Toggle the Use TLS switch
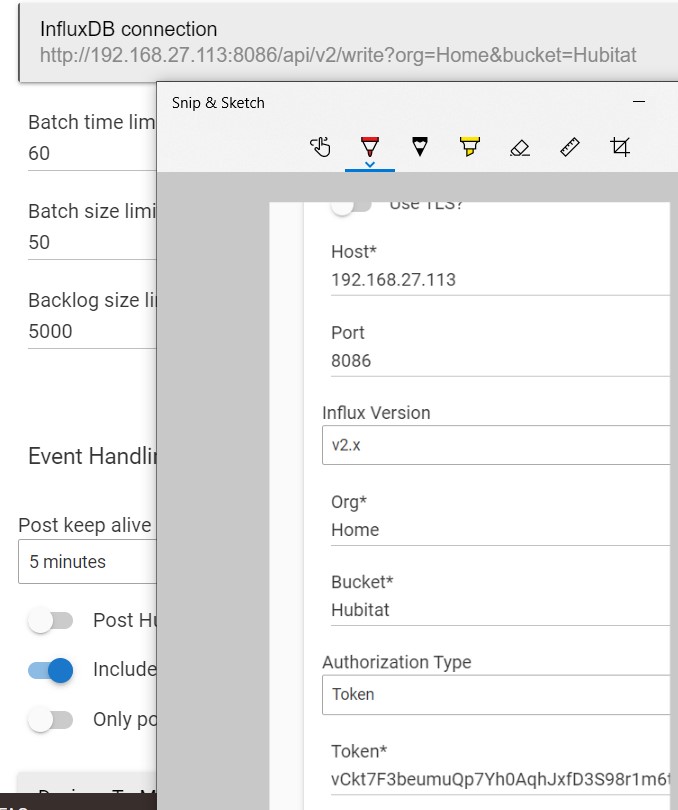678x810 pixels. click(x=351, y=206)
